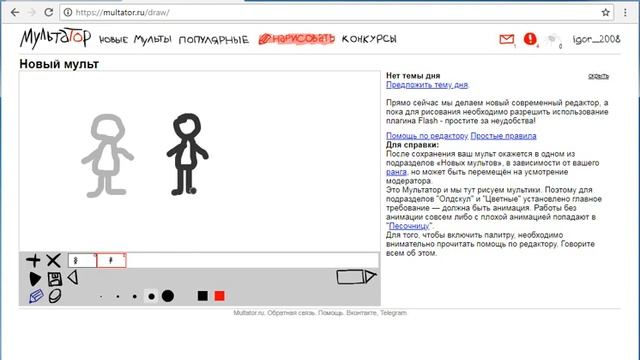This screenshot has width=640, height=360.
Task: Open the Популярные section
Action: pyautogui.click(x=213, y=40)
